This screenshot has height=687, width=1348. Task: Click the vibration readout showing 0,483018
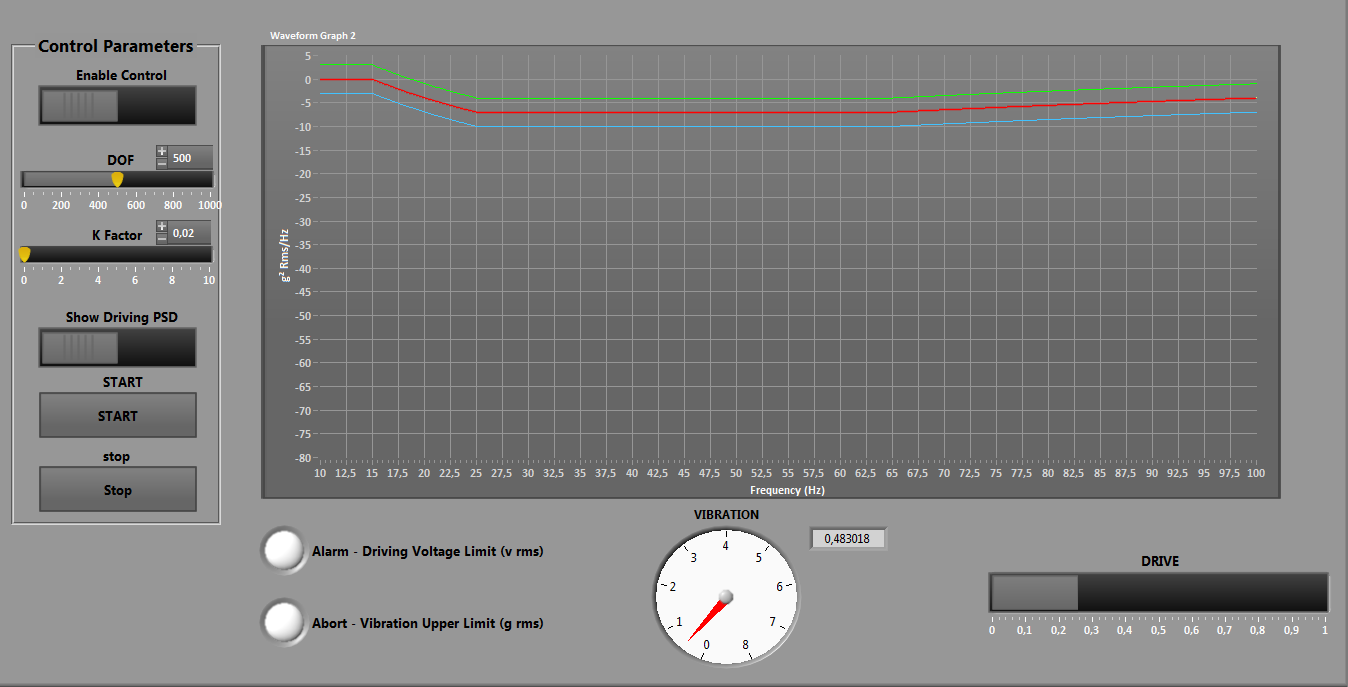coord(848,538)
